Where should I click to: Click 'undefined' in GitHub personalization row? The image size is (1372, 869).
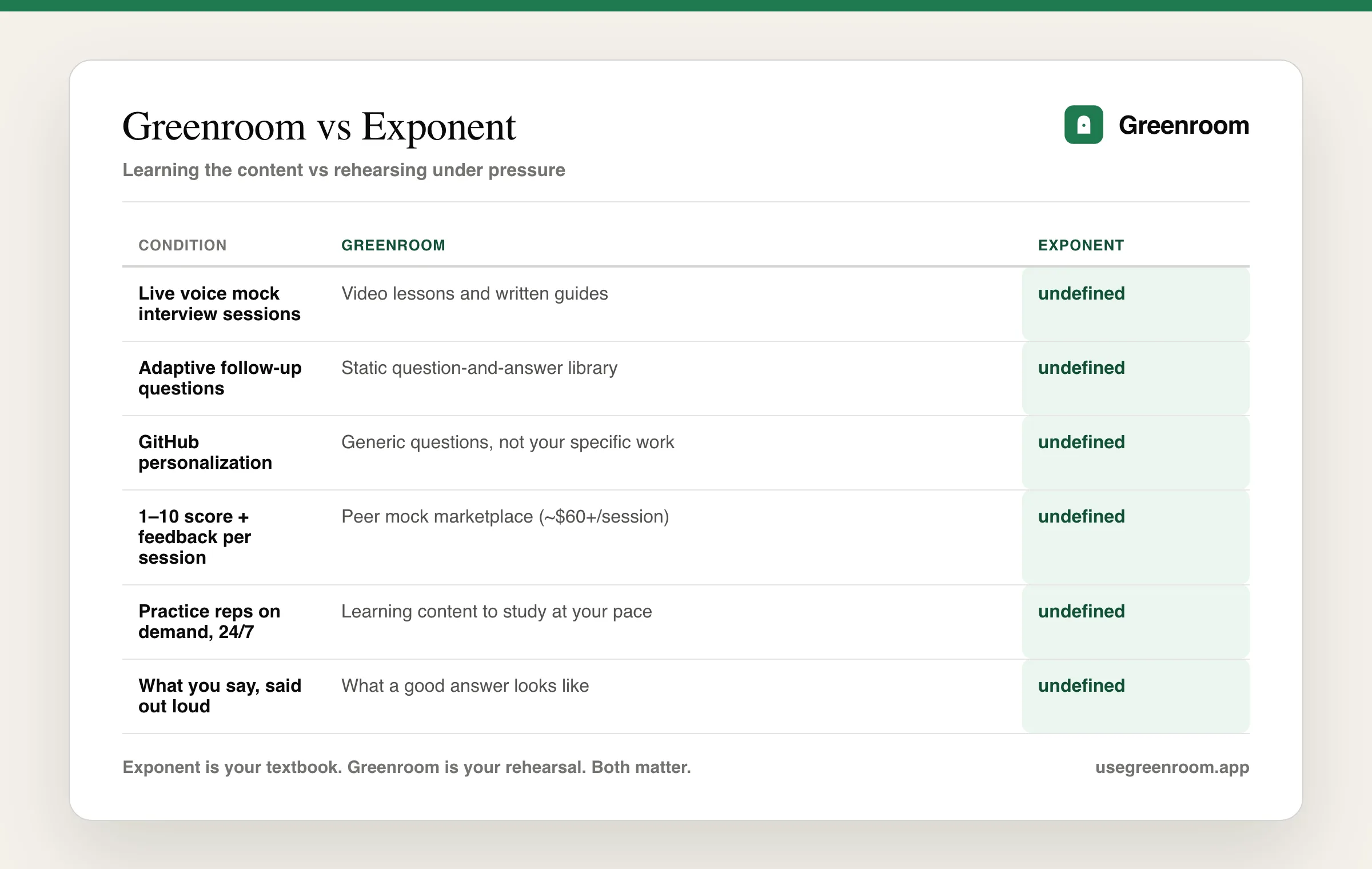pyautogui.click(x=1082, y=442)
